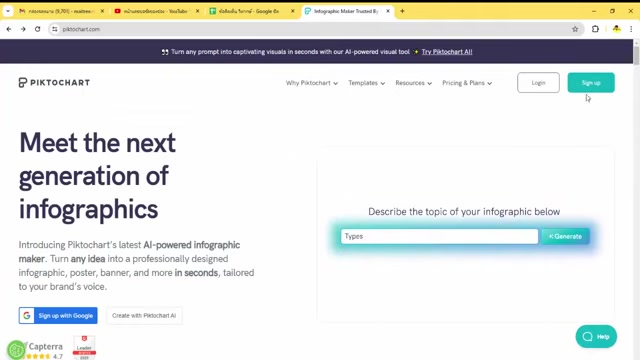This screenshot has height=360, width=640.
Task: Click the G2 Leader badge
Action: click(x=84, y=348)
